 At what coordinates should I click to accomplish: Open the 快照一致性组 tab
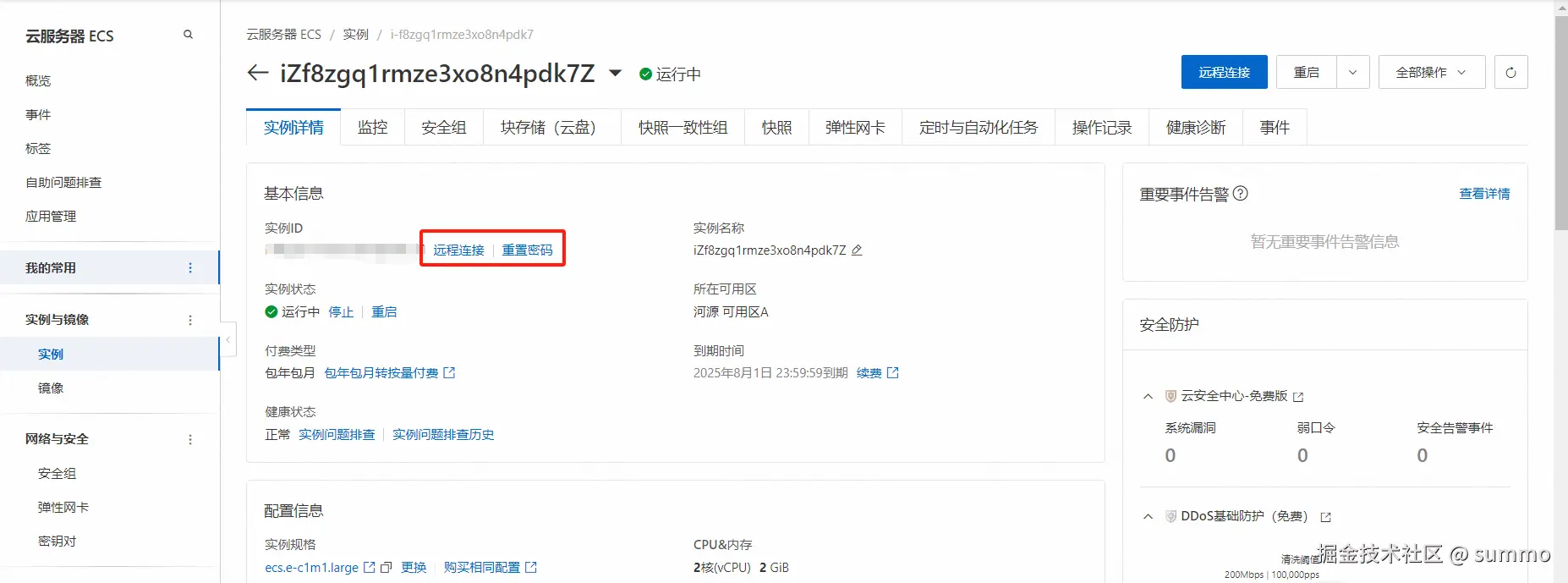click(683, 127)
